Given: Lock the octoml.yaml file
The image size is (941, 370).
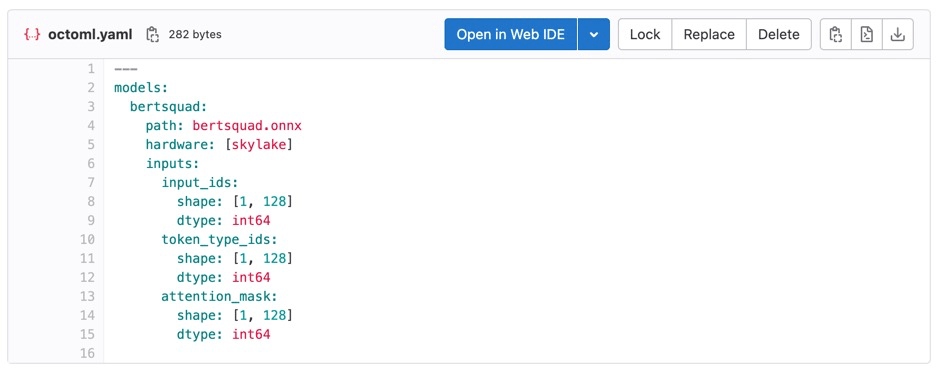Looking at the screenshot, I should coord(645,34).
